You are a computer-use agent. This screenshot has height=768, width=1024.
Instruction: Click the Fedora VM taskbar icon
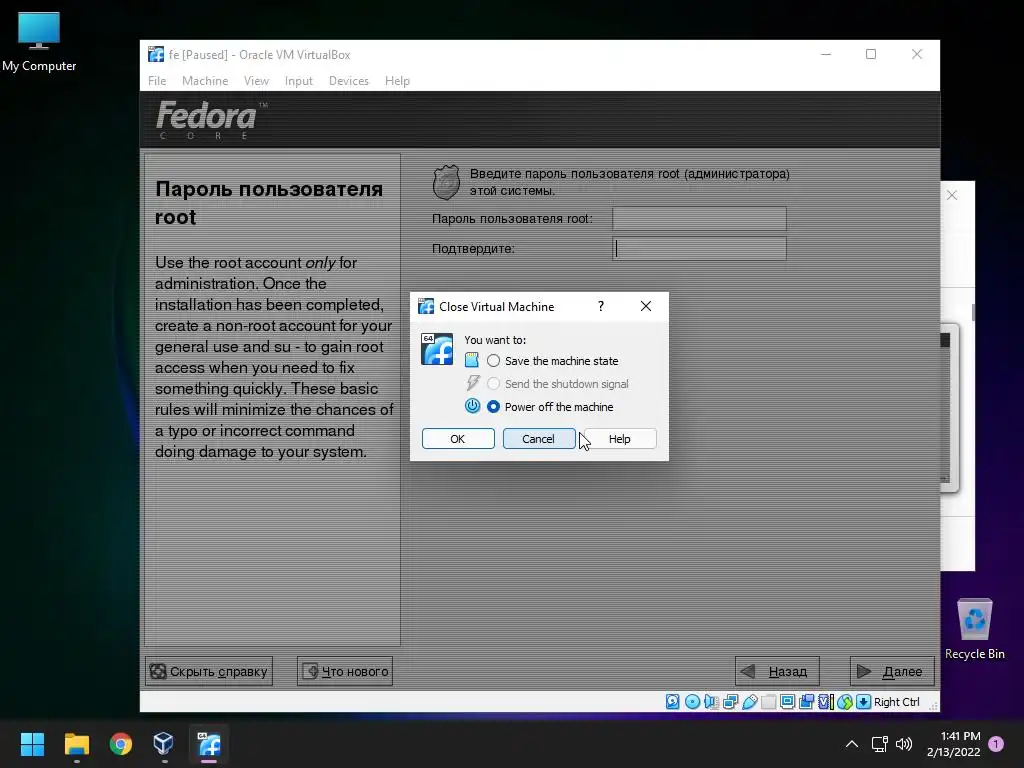click(209, 744)
